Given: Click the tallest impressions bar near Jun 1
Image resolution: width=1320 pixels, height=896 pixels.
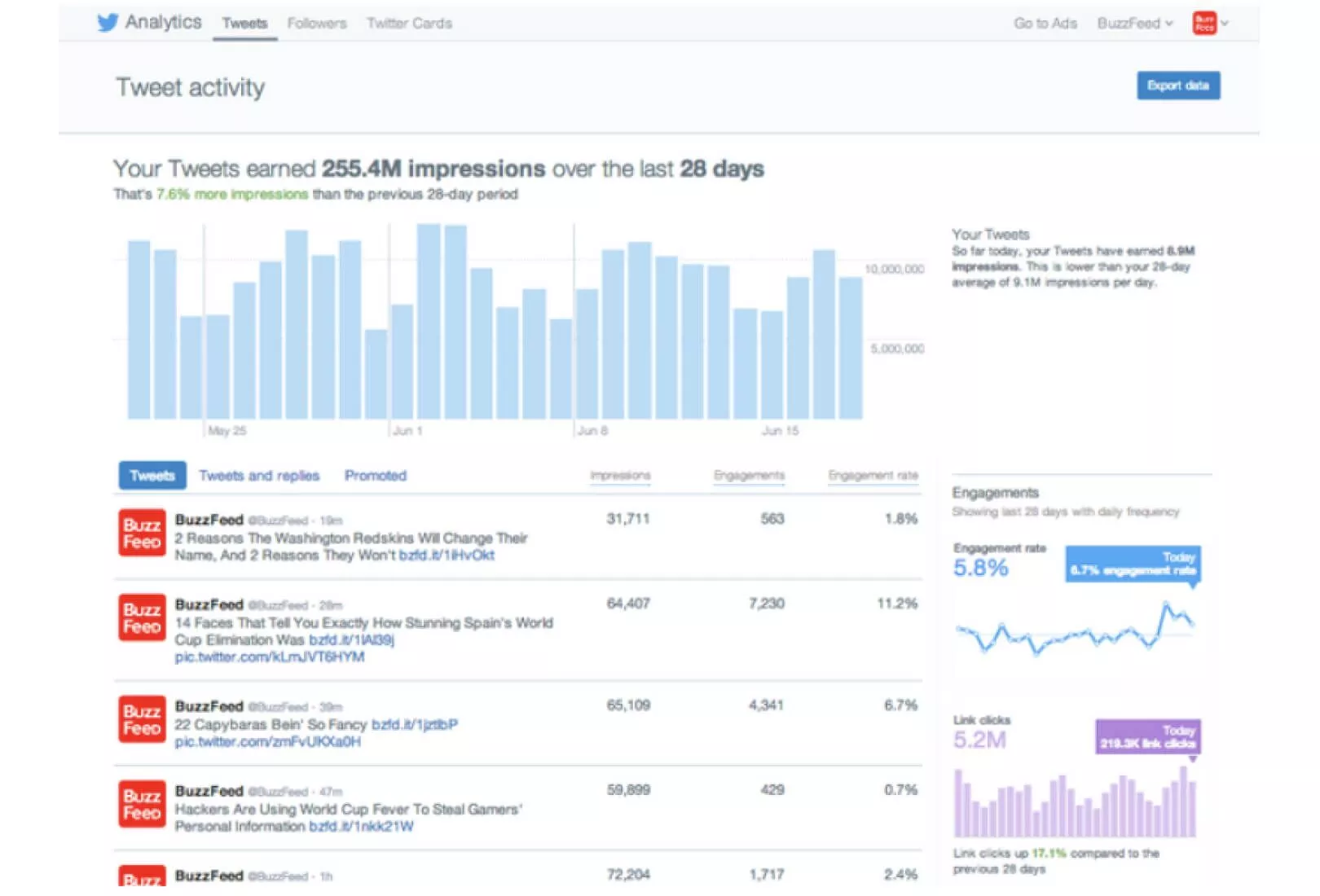Looking at the screenshot, I should (429, 322).
